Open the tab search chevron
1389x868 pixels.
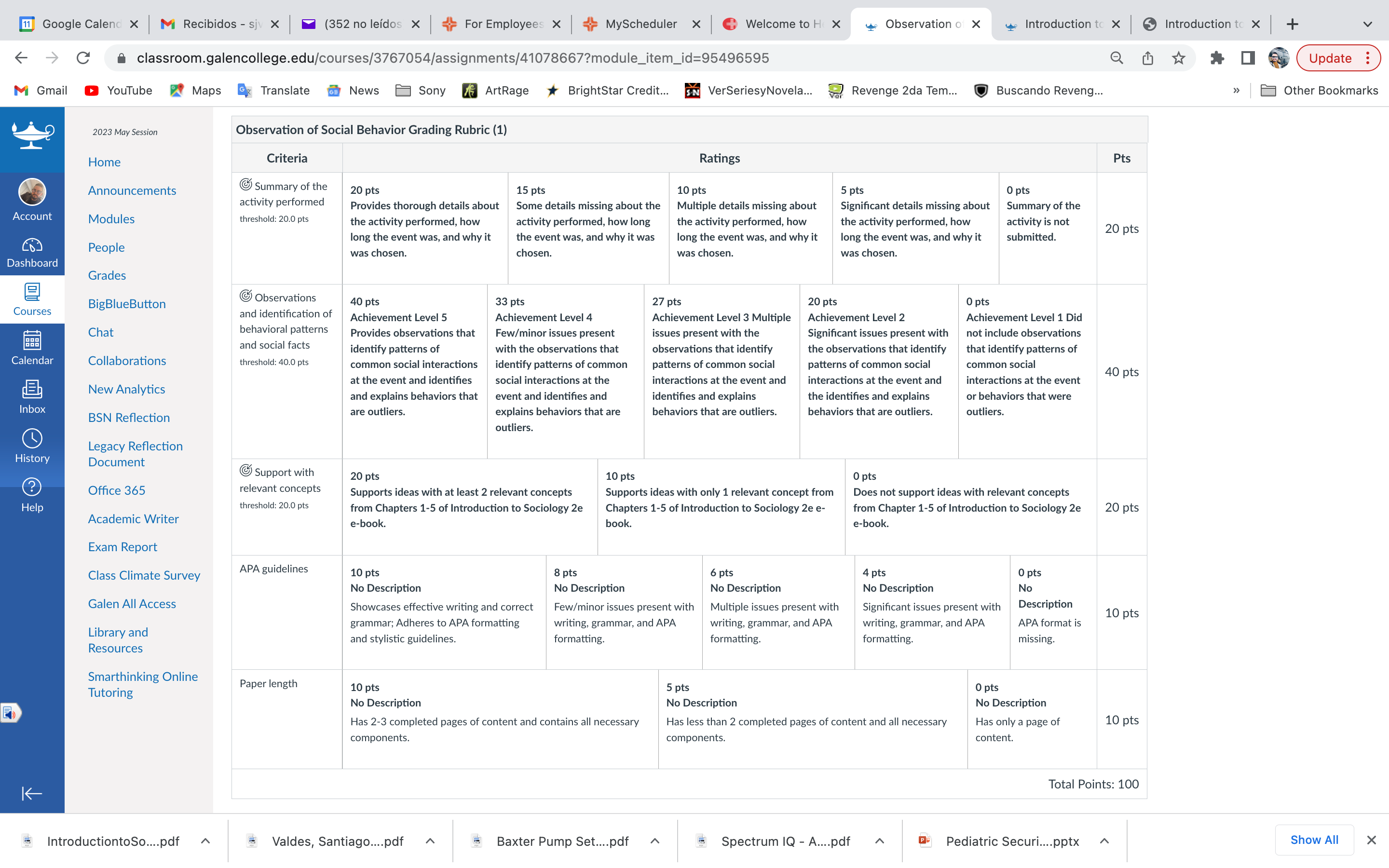pos(1368,24)
